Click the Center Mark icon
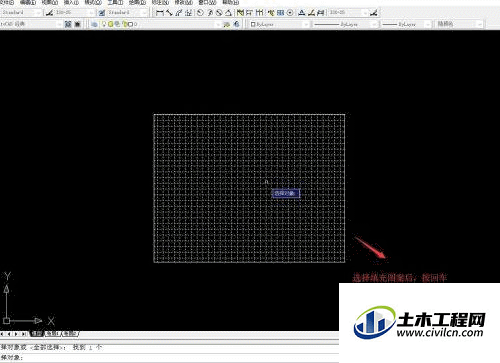 pyautogui.click(x=290, y=13)
